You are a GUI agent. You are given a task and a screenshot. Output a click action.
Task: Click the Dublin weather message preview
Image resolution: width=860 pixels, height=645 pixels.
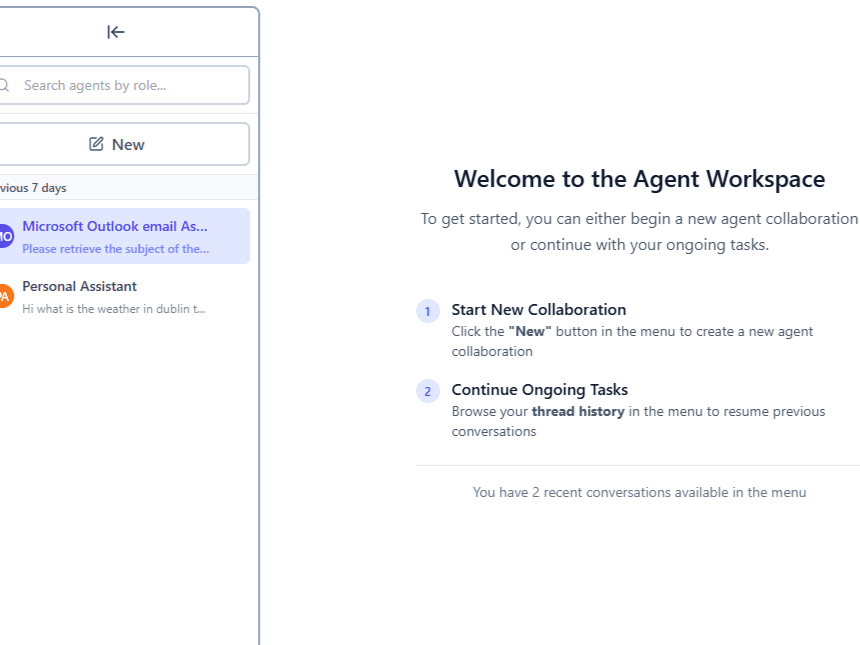click(x=114, y=309)
